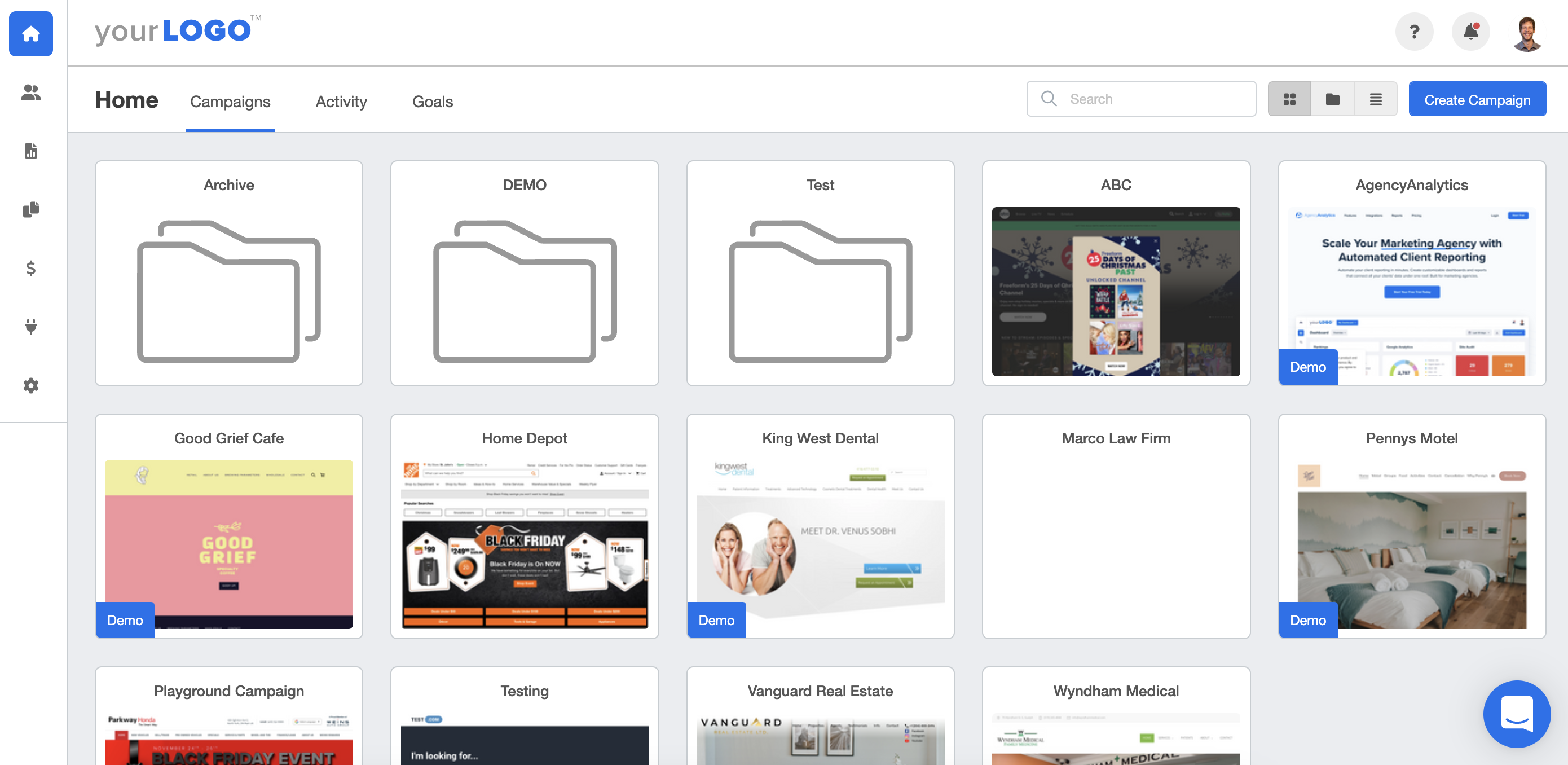This screenshot has height=765, width=1568.
Task: Switch to the Activity tab
Action: [x=341, y=101]
